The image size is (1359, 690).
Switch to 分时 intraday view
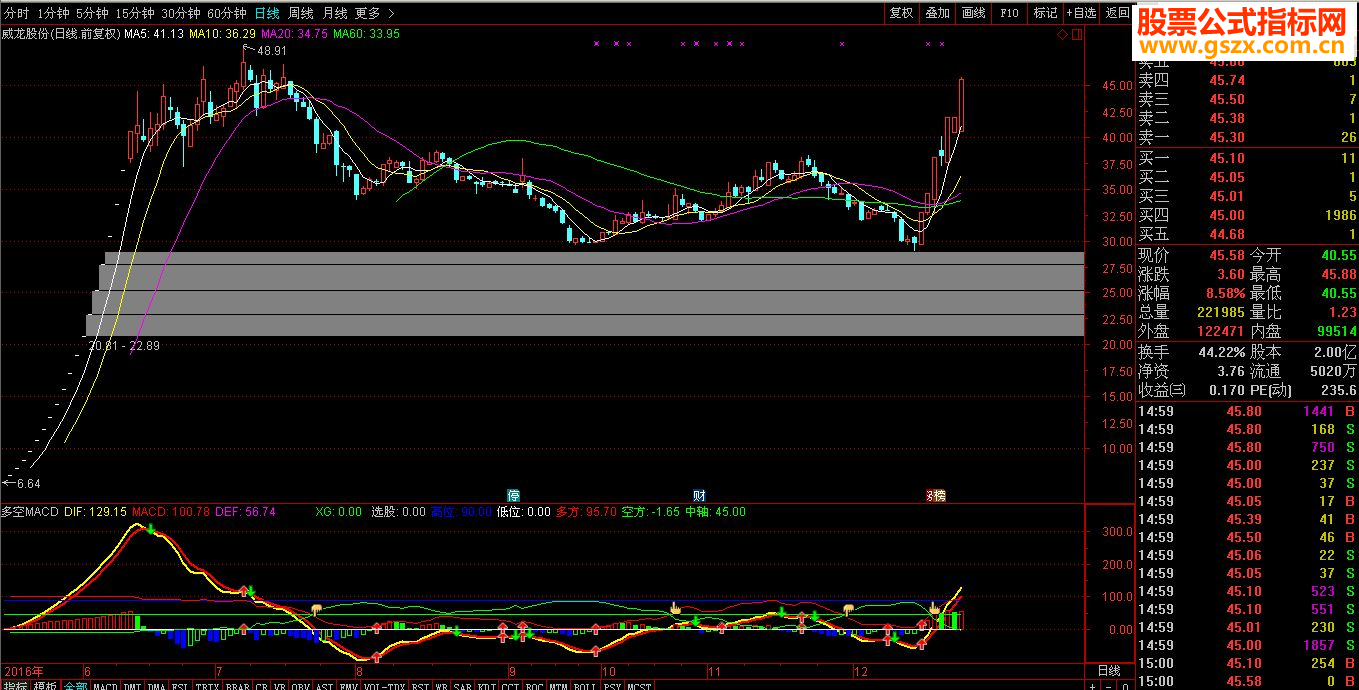click(x=16, y=14)
